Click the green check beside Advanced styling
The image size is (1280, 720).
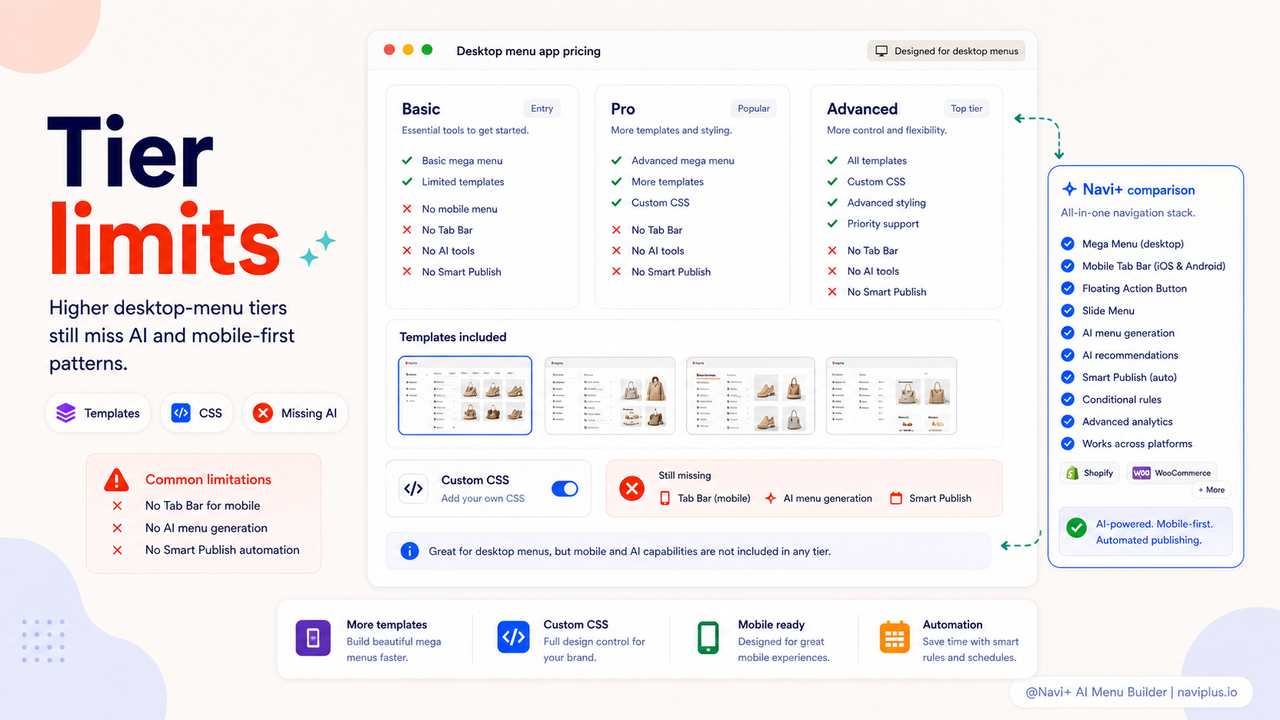(x=832, y=203)
